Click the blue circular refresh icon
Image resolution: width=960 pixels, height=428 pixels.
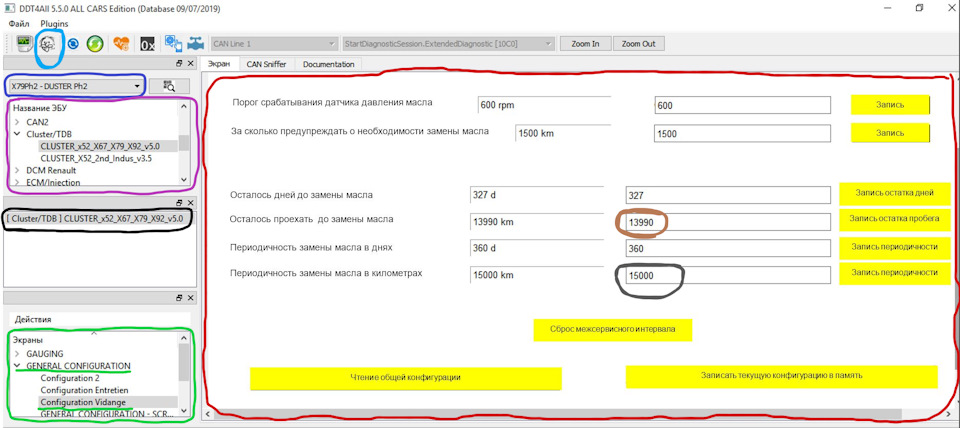tap(73, 44)
